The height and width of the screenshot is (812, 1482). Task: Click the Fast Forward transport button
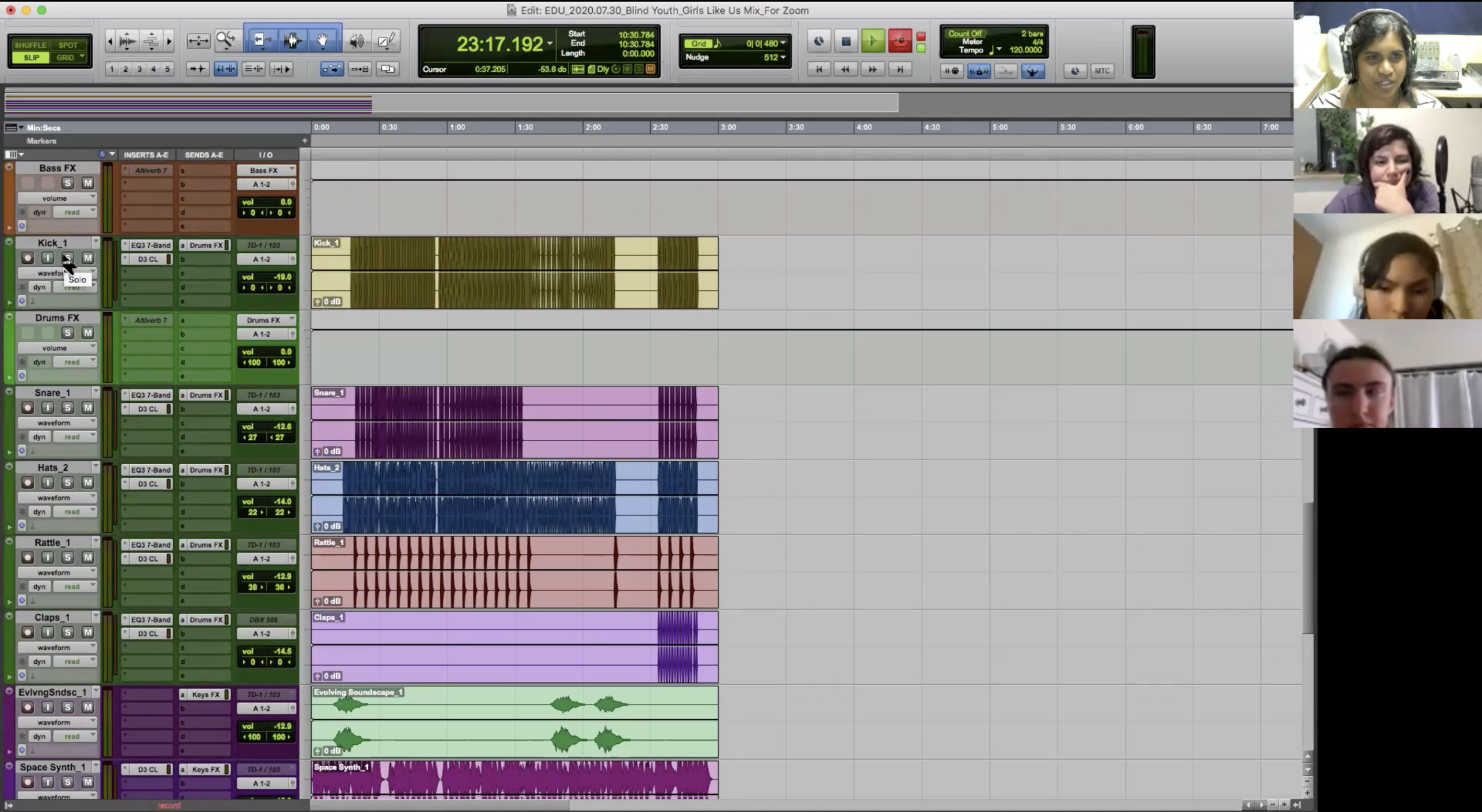(872, 69)
